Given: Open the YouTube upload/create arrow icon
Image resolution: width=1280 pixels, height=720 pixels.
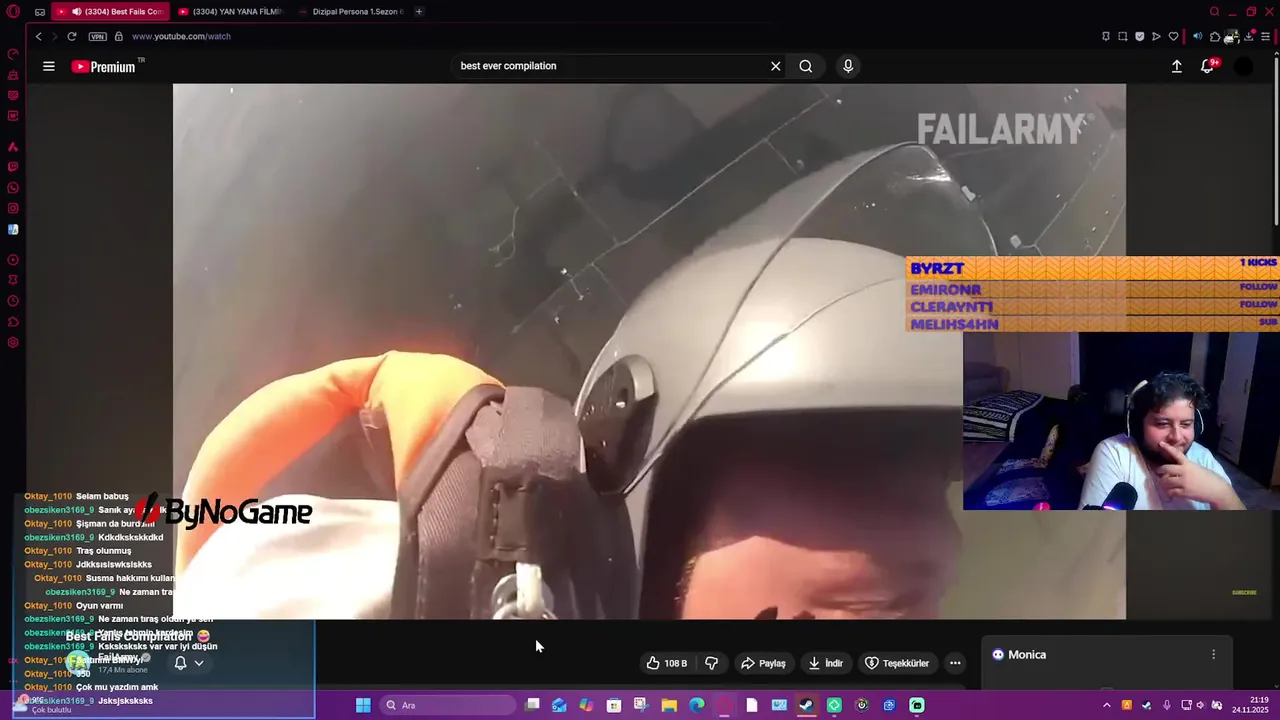Looking at the screenshot, I should [1177, 66].
